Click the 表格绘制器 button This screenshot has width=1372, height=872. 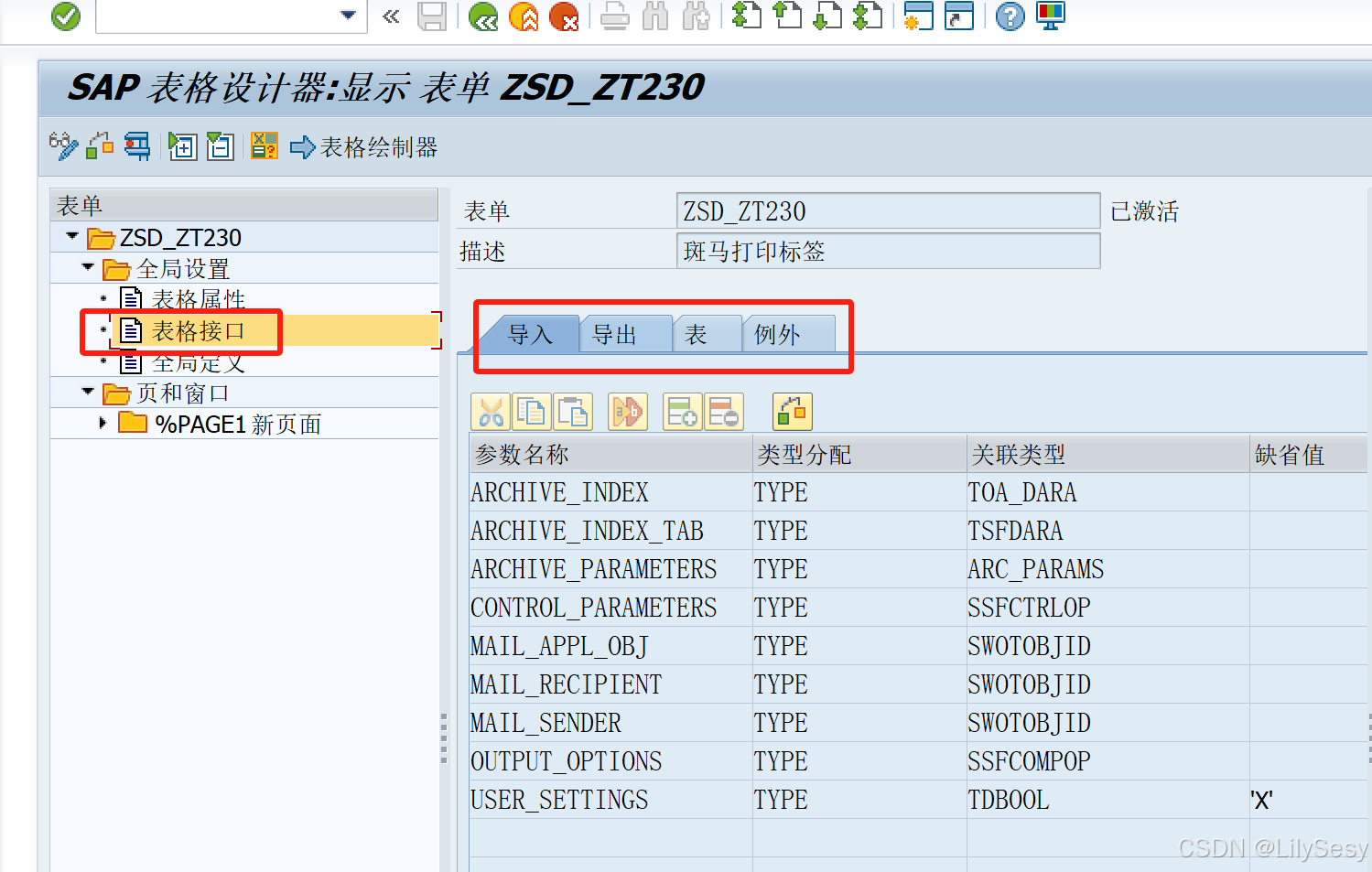[366, 146]
